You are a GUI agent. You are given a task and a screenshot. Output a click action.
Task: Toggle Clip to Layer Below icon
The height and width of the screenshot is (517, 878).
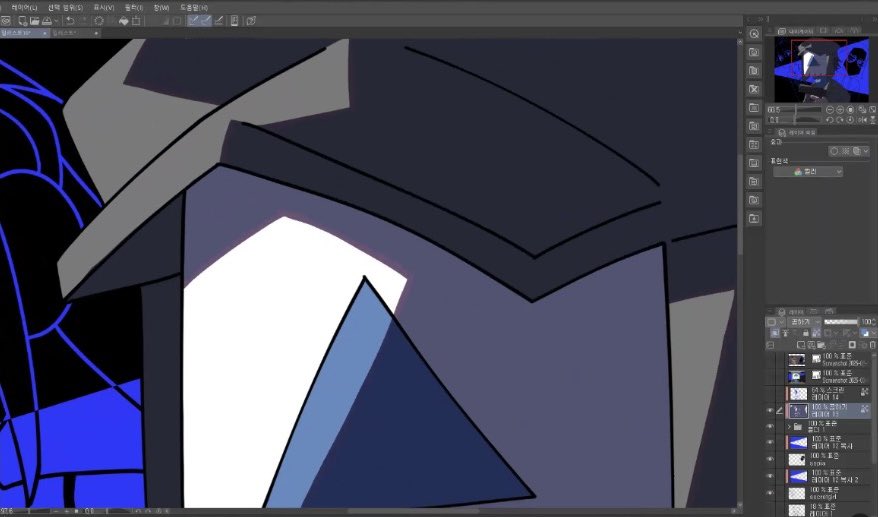(x=775, y=333)
